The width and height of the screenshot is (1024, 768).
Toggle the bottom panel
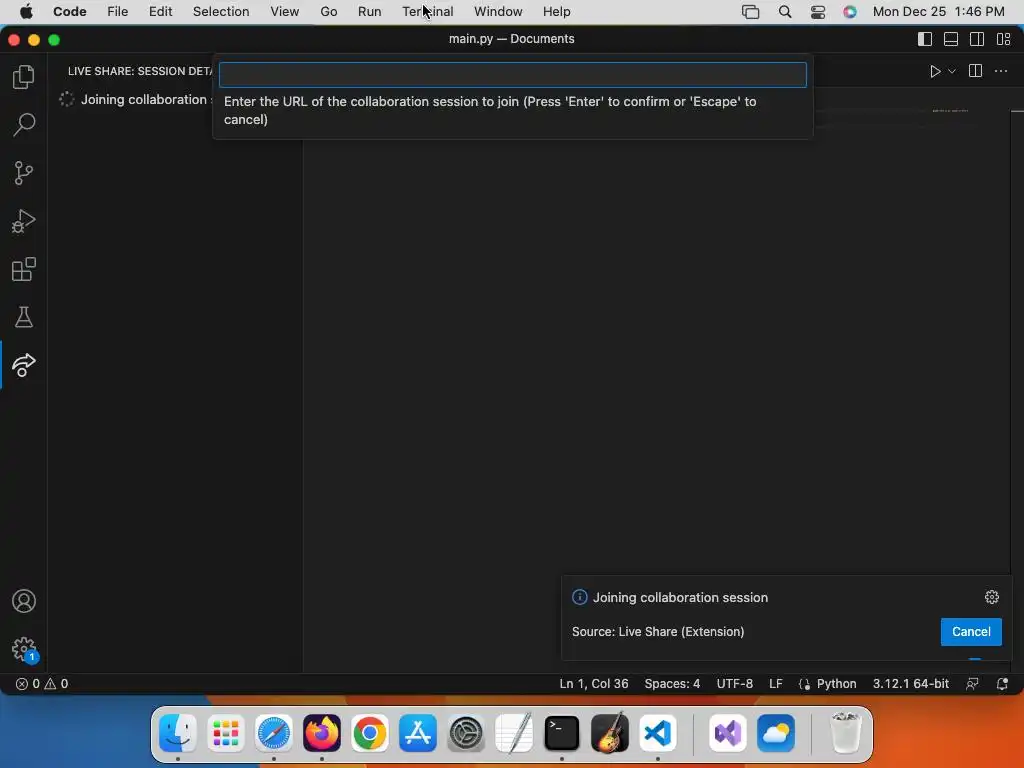(x=951, y=39)
